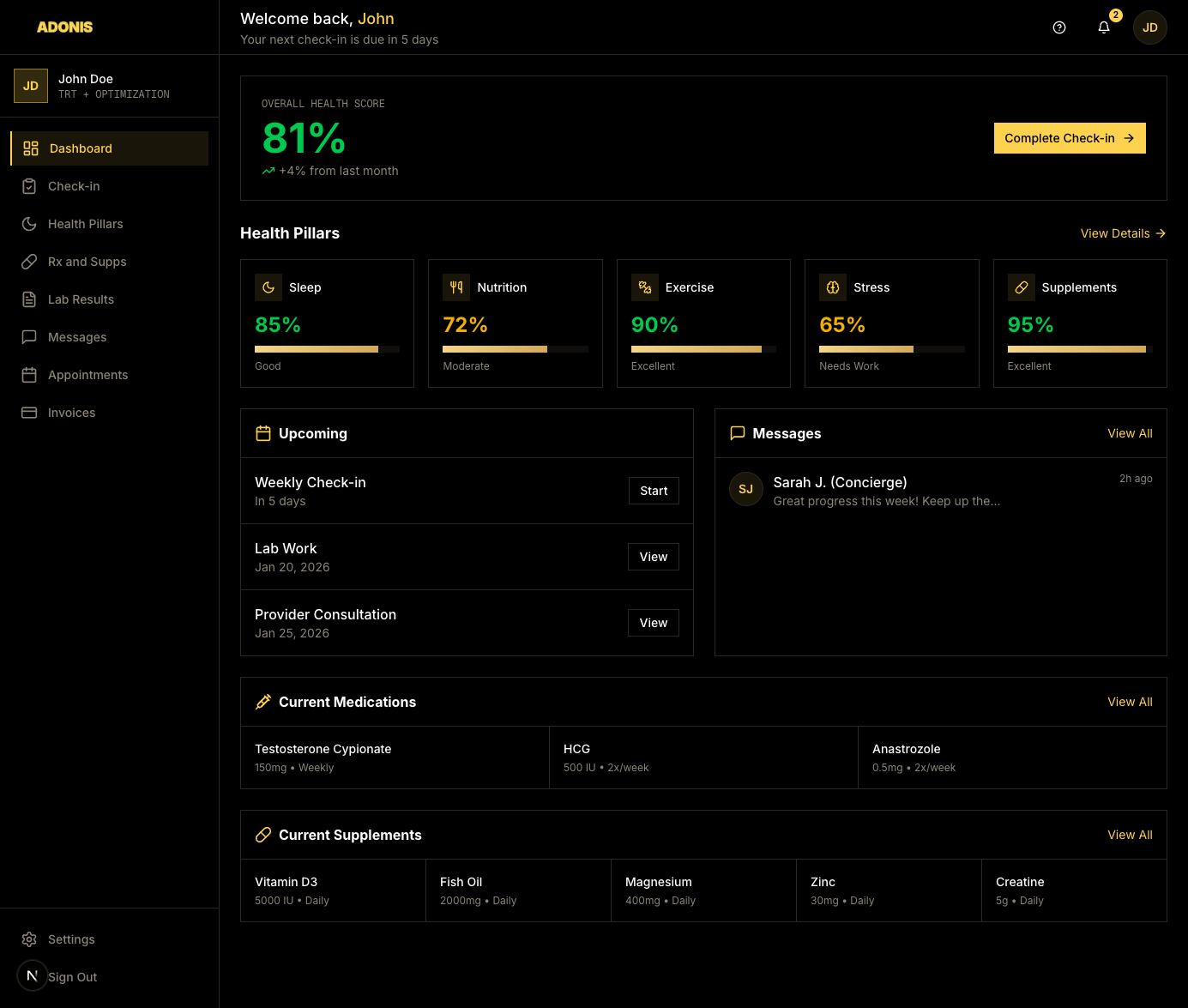
Task: Click the Sleep pillar moon icon
Action: (268, 287)
